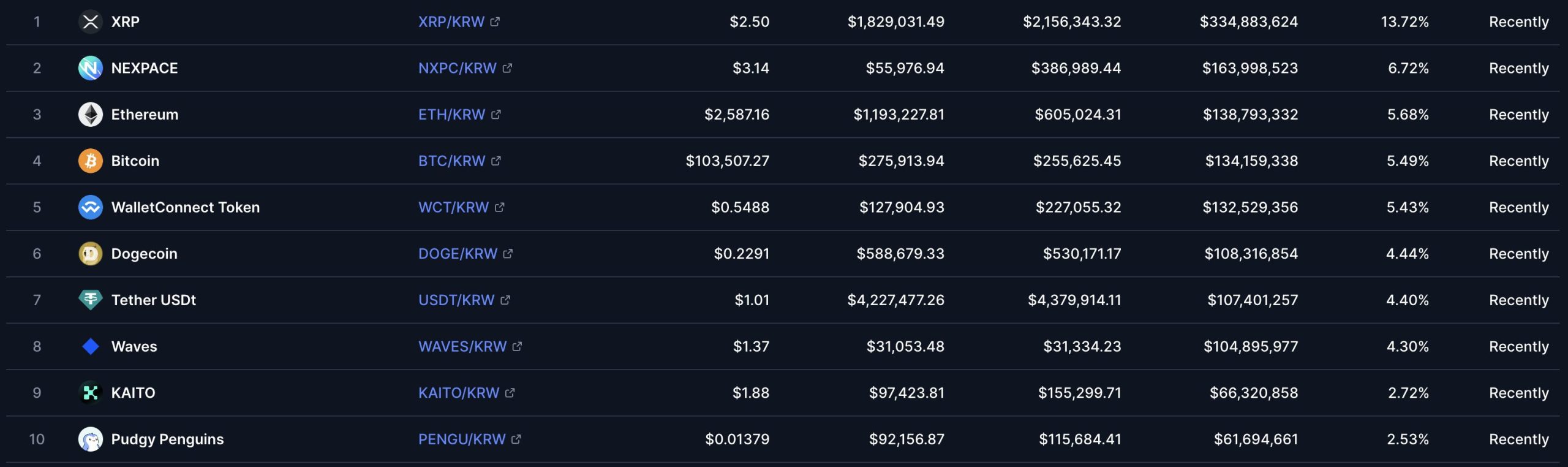Open the XRP/KRW trading pair link

click(451, 22)
